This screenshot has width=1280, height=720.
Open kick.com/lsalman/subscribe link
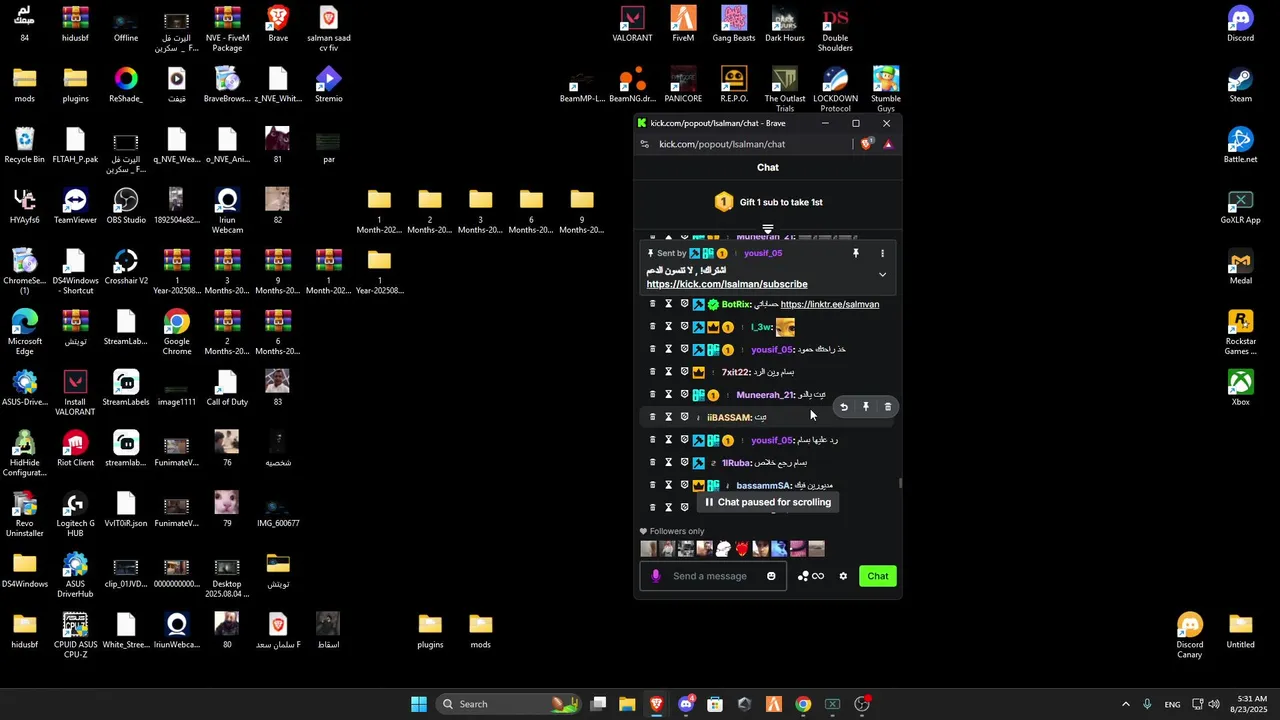coord(727,284)
